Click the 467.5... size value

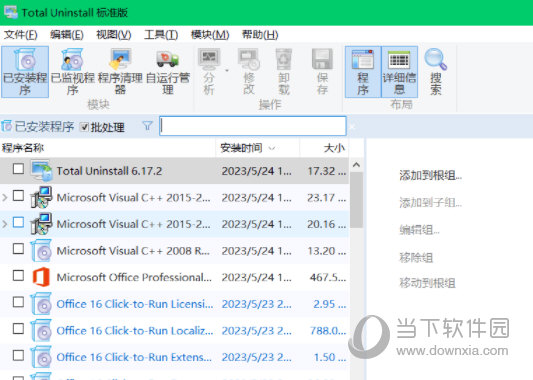pyautogui.click(x=328, y=277)
